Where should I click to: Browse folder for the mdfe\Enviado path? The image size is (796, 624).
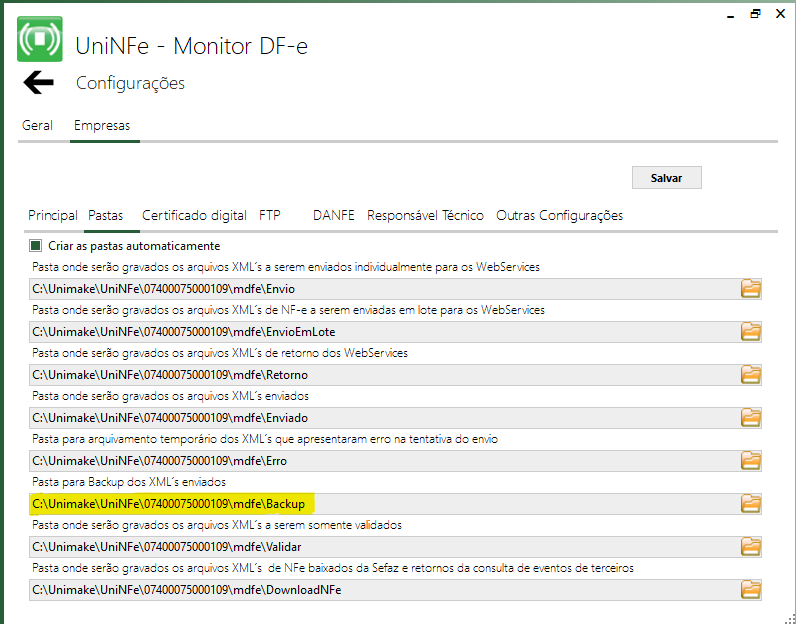click(x=750, y=418)
